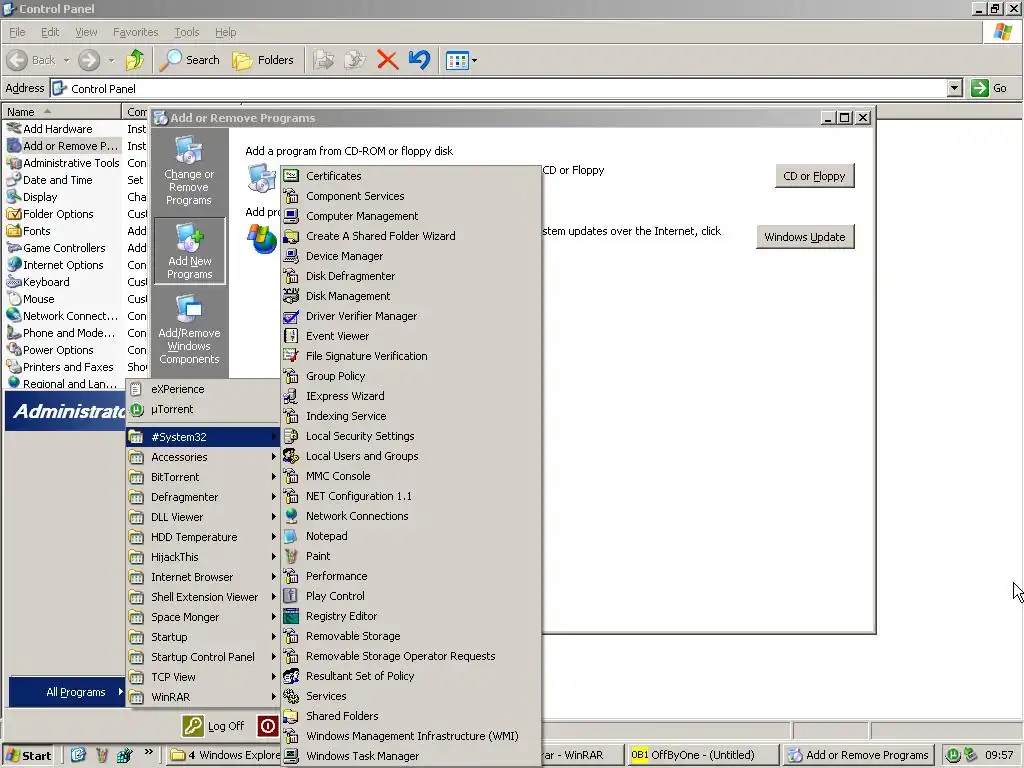This screenshot has height=768, width=1024.
Task: Open Device Manager menu entry
Action: coord(411,256)
